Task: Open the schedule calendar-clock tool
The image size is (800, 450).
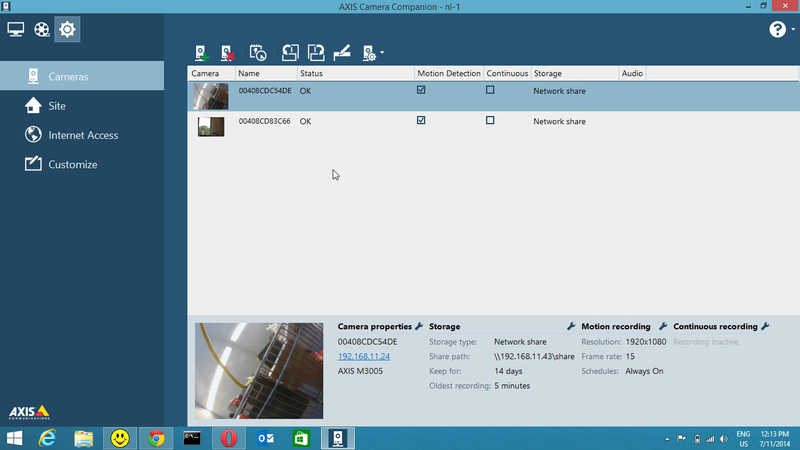Action: (258, 53)
